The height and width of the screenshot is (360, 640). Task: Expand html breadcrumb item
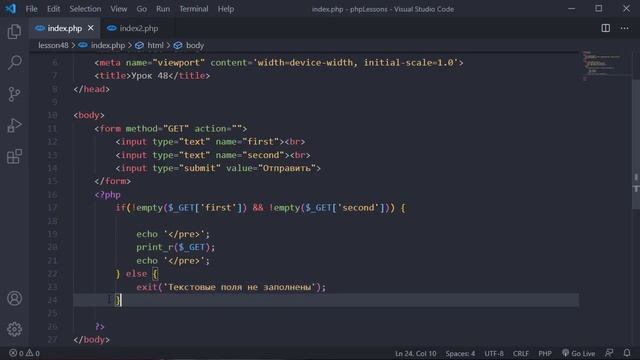point(149,45)
